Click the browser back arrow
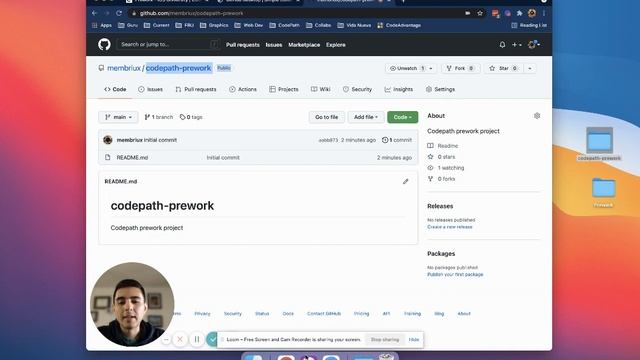Image resolution: width=640 pixels, height=360 pixels. tap(95, 13)
